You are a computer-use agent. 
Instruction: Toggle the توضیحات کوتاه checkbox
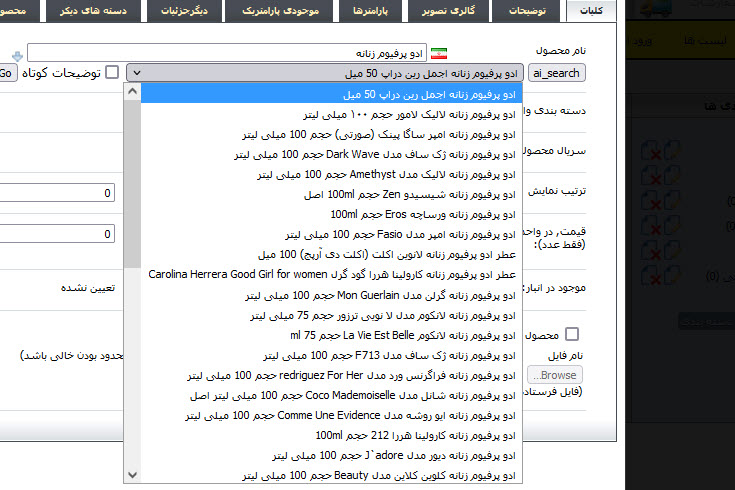tap(112, 72)
